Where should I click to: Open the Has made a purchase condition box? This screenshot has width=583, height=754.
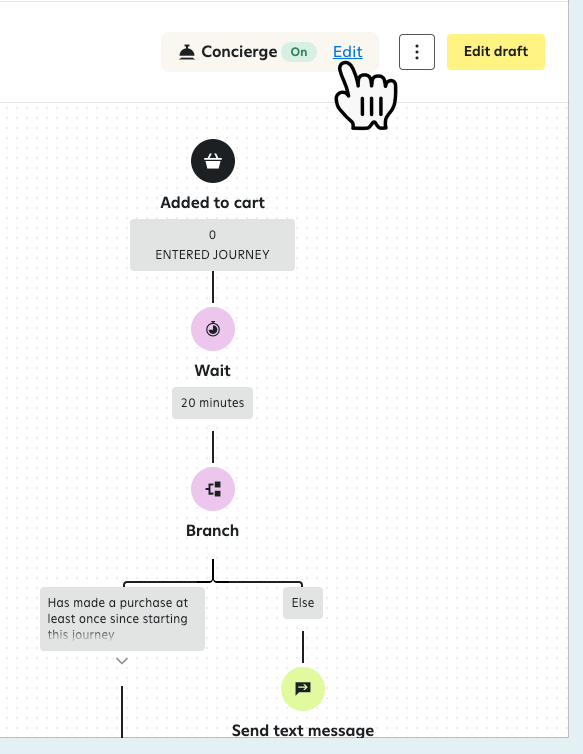(122, 619)
